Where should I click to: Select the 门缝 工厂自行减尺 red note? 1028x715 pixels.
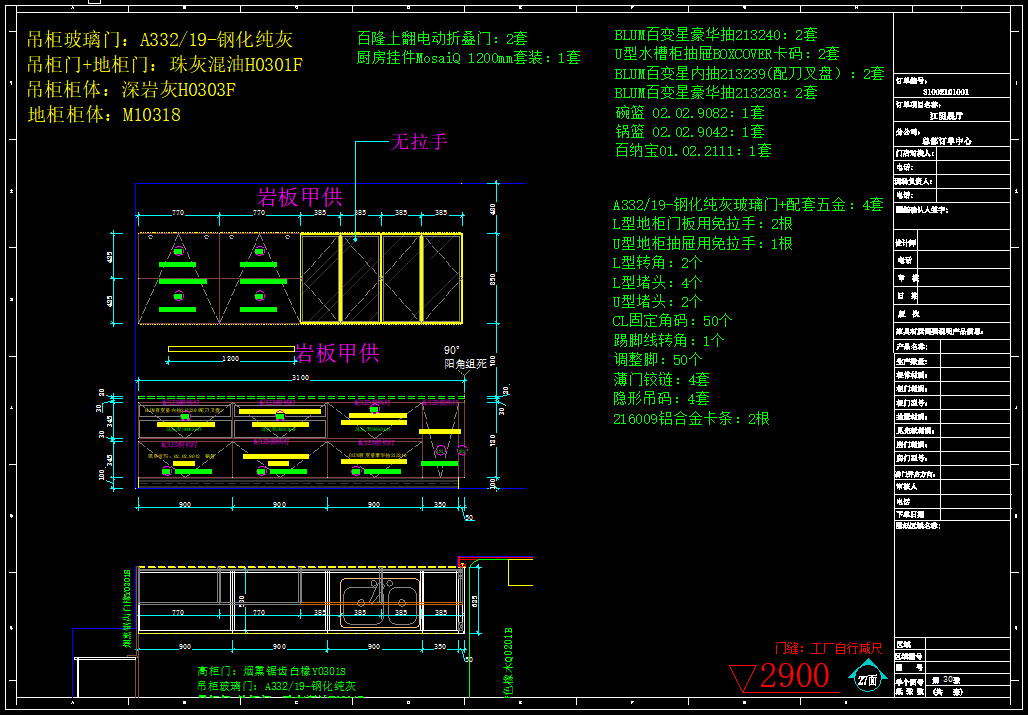[828, 648]
